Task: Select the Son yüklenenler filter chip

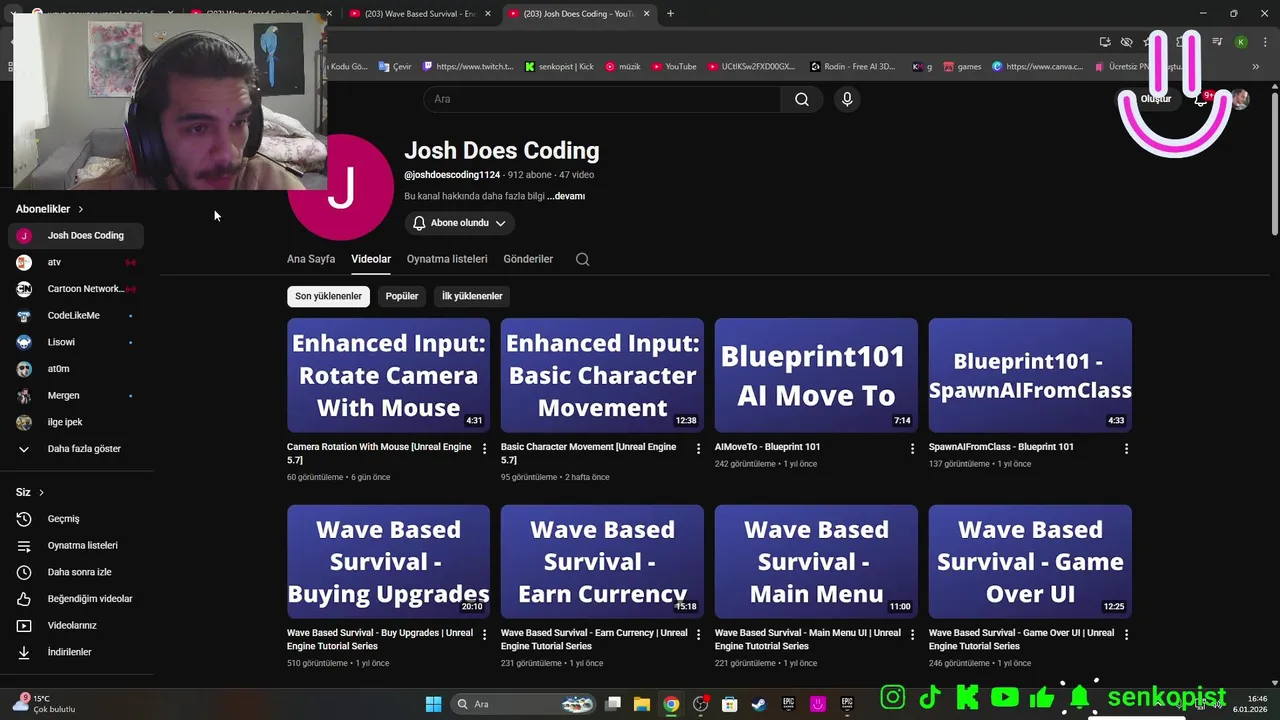Action: (x=328, y=296)
